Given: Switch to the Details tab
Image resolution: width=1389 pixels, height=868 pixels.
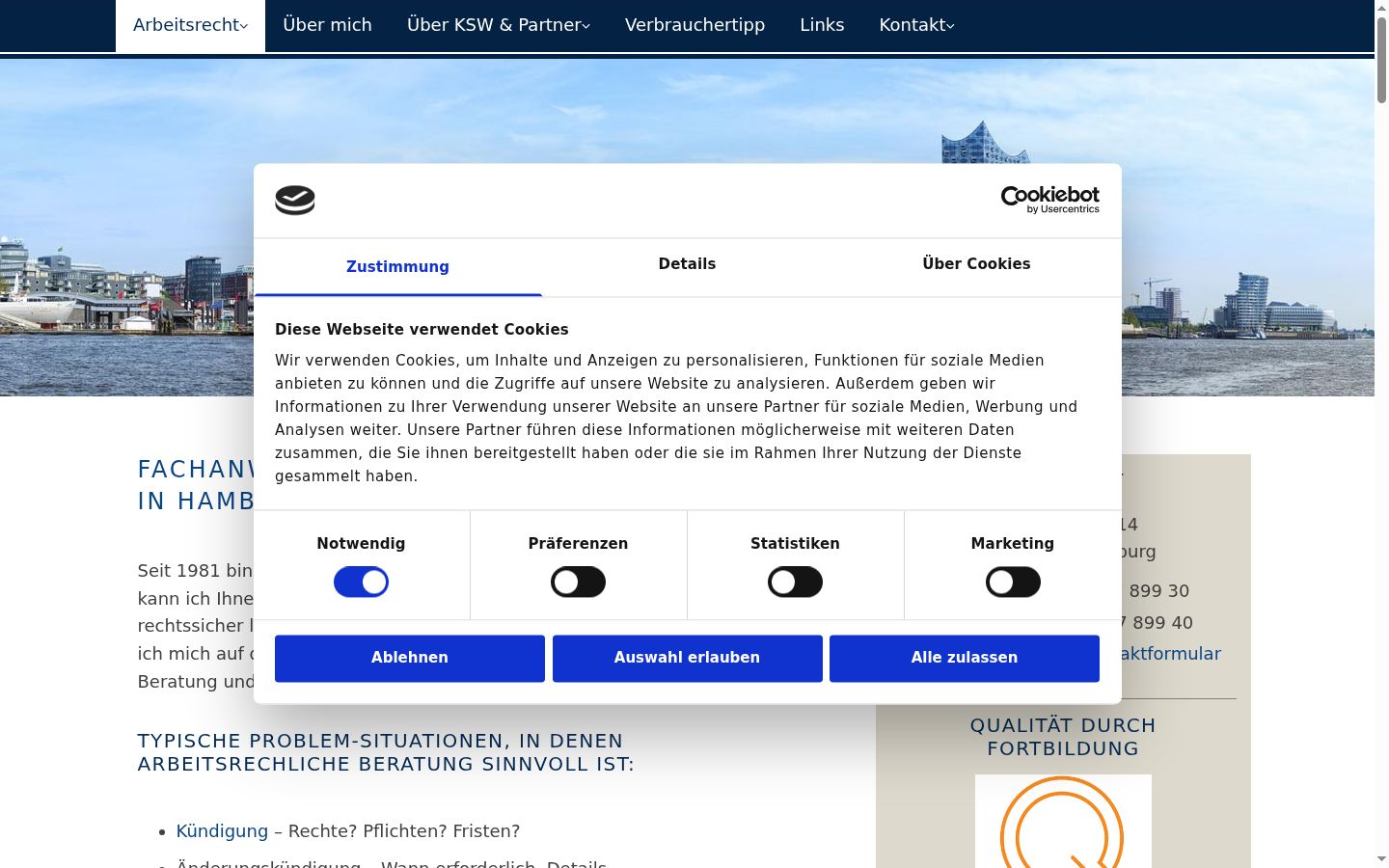Looking at the screenshot, I should coord(687,264).
